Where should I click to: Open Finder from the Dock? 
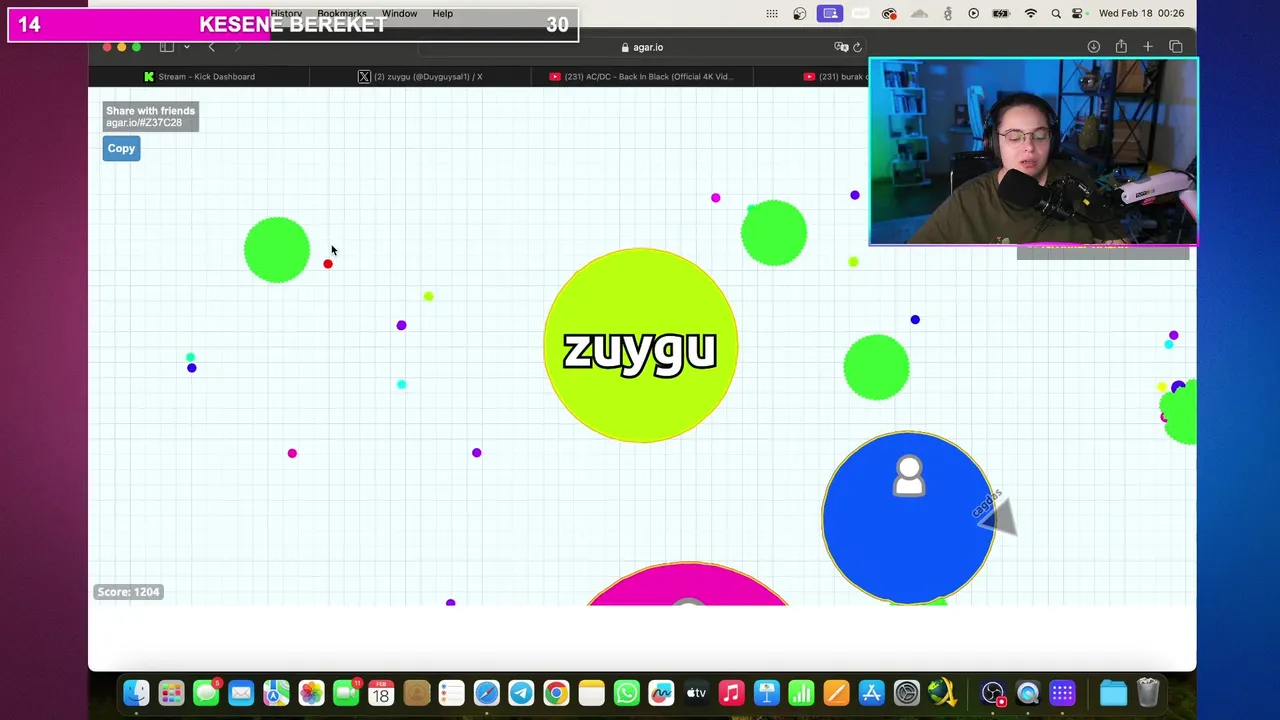click(136, 692)
